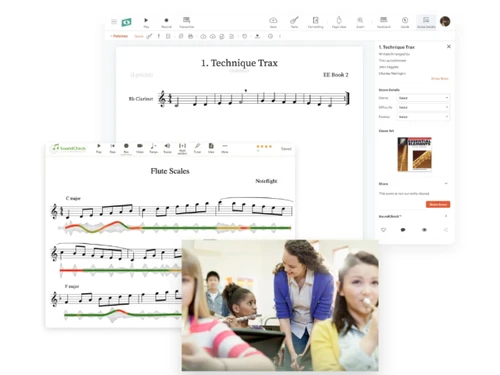Screen dimensions: 500x375
Task: Click the SoundCheck logo
Action: pyautogui.click(x=69, y=148)
